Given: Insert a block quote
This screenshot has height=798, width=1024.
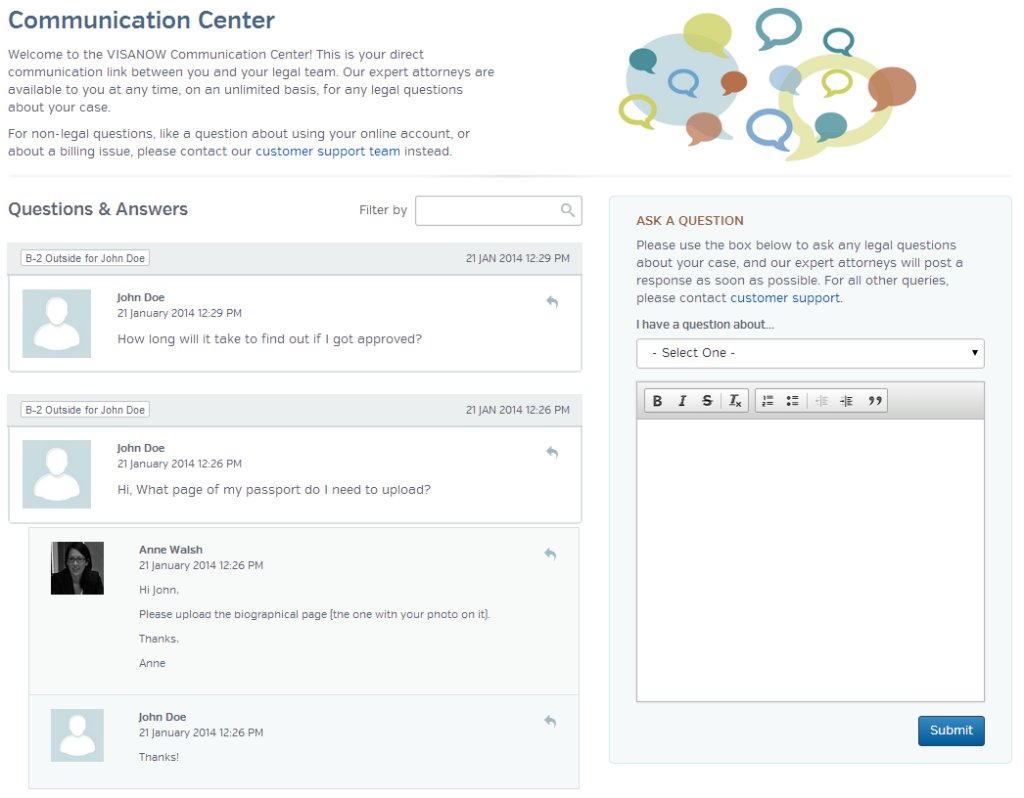Looking at the screenshot, I should (874, 401).
